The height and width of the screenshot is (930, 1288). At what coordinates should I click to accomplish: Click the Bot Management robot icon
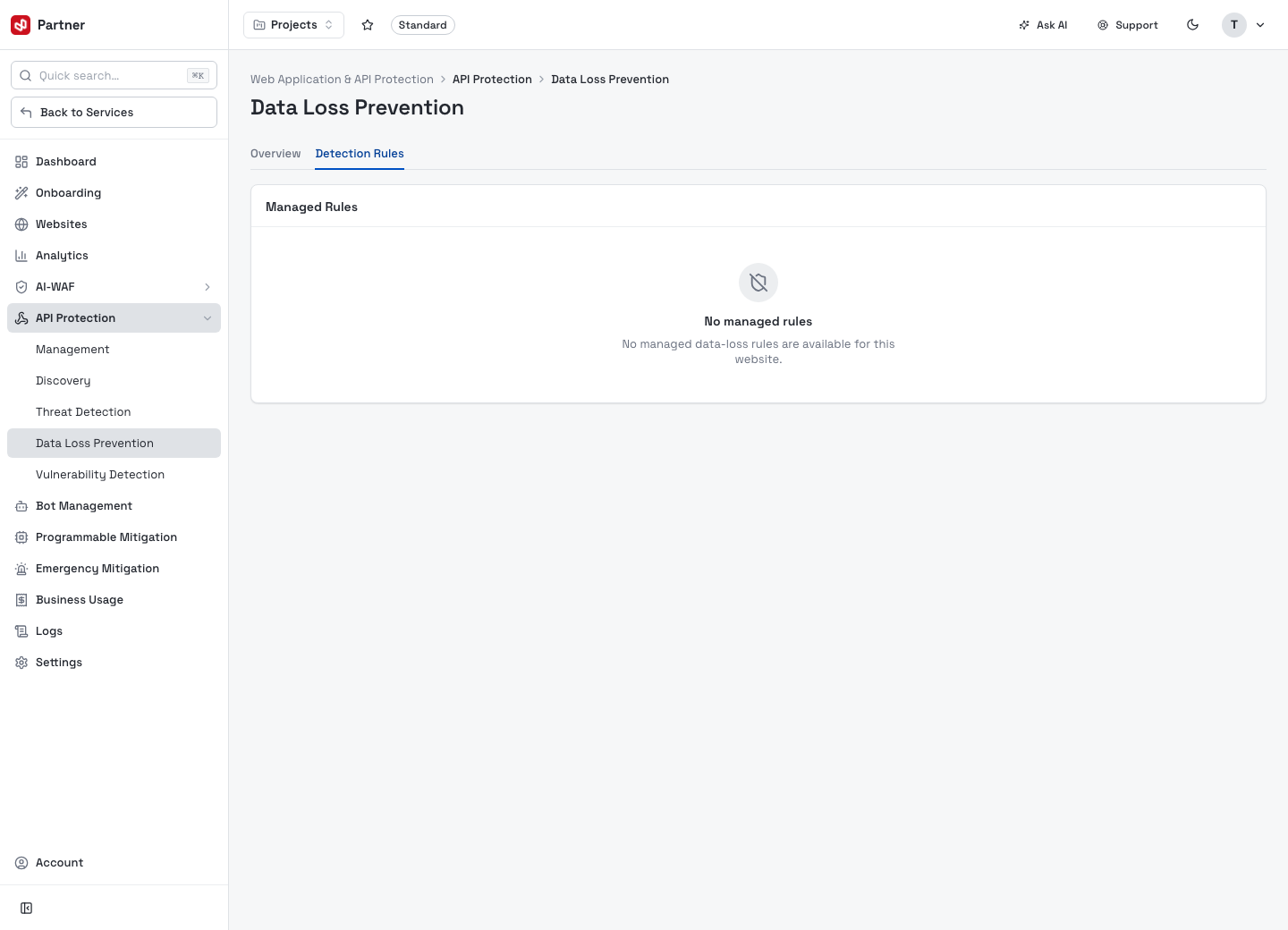point(21,506)
